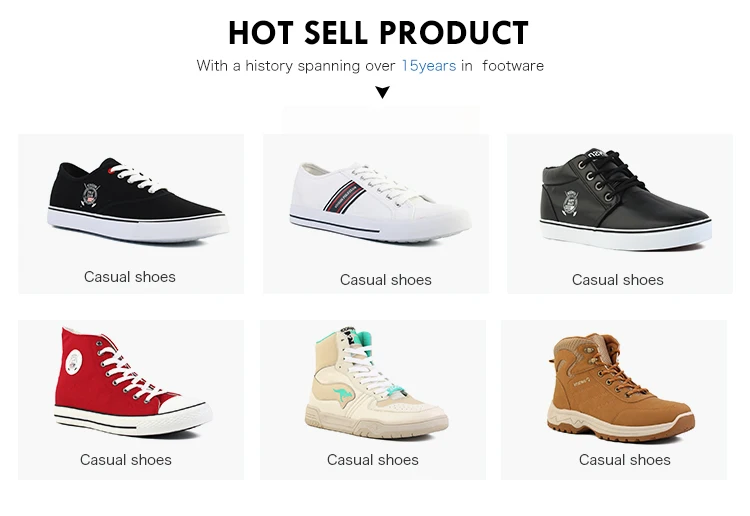The image size is (750, 516).
Task: Open the tan hiking boot image
Action: [621, 387]
